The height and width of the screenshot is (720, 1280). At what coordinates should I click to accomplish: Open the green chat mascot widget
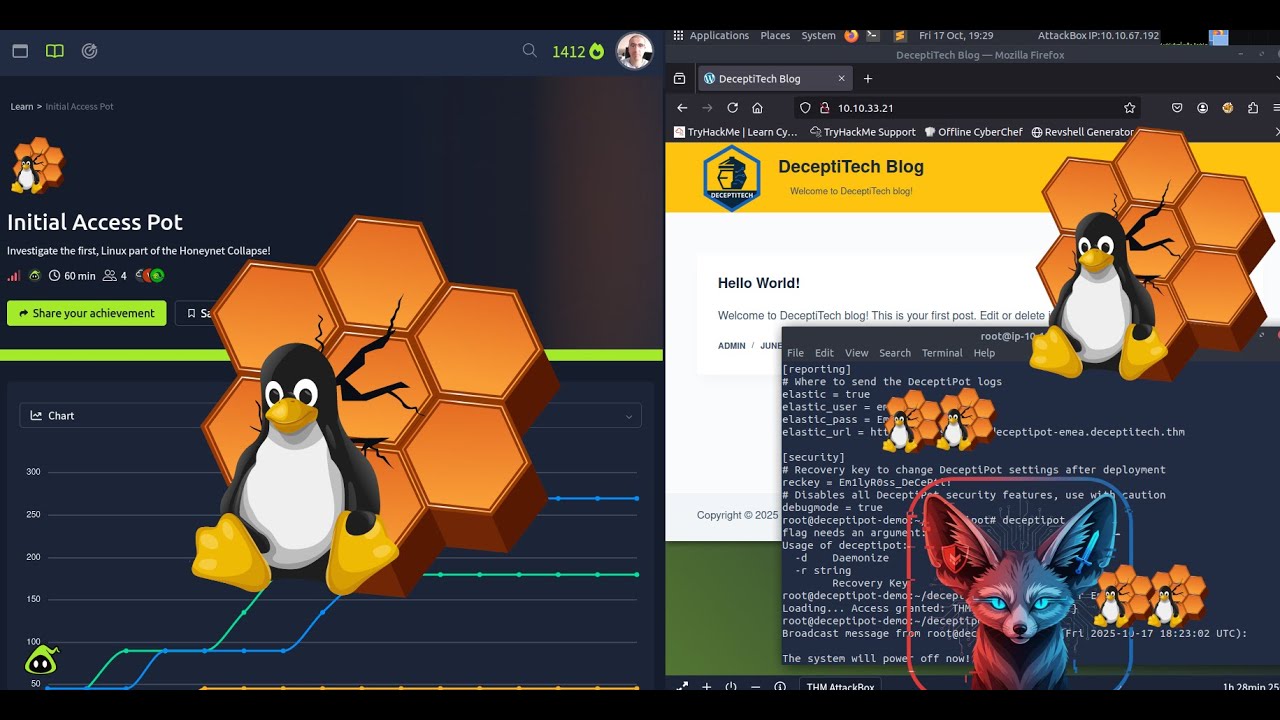coord(41,660)
